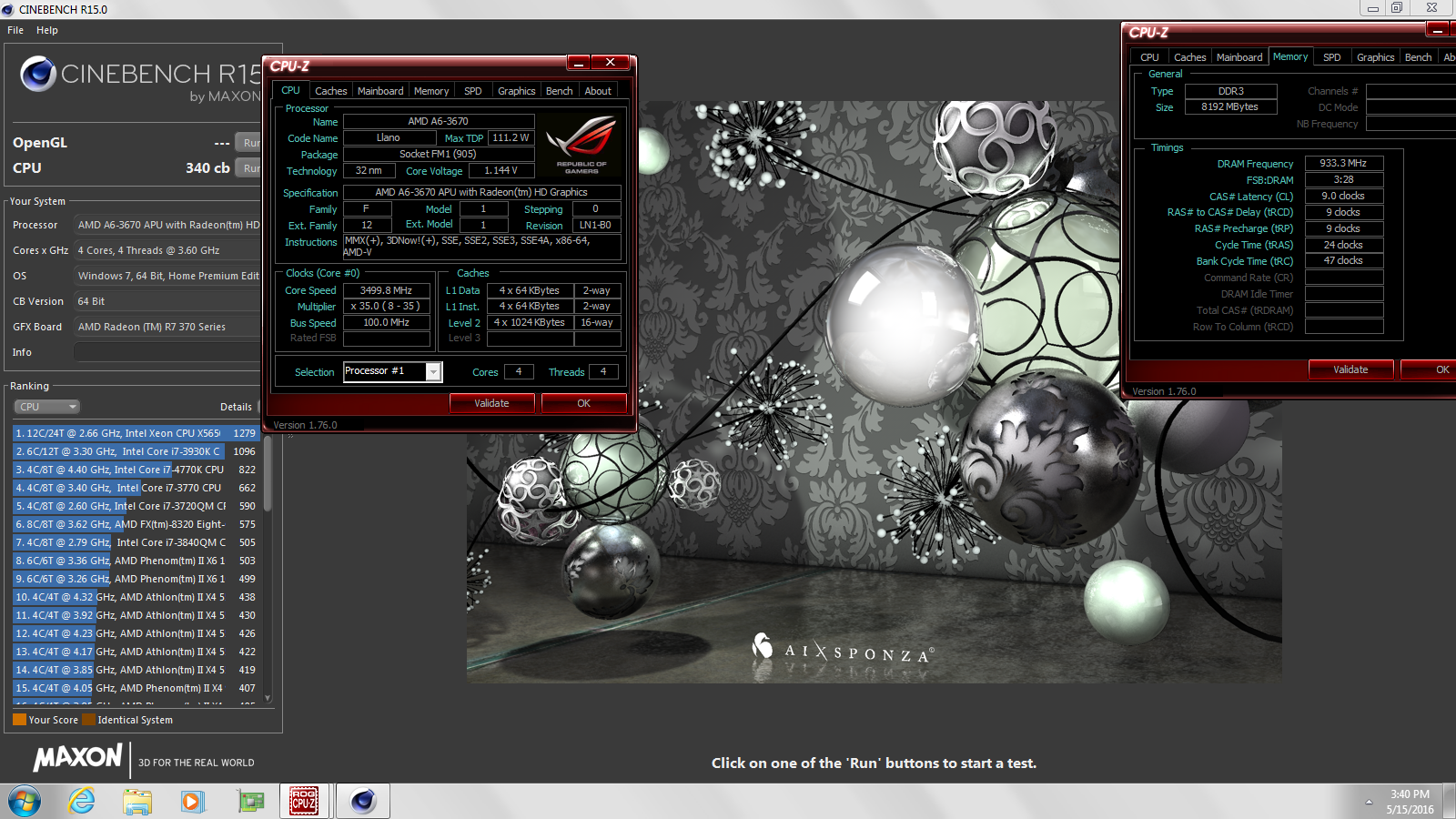The image size is (1456, 819).
Task: Switch to Caches tab in front CPU-Z
Action: 330,91
